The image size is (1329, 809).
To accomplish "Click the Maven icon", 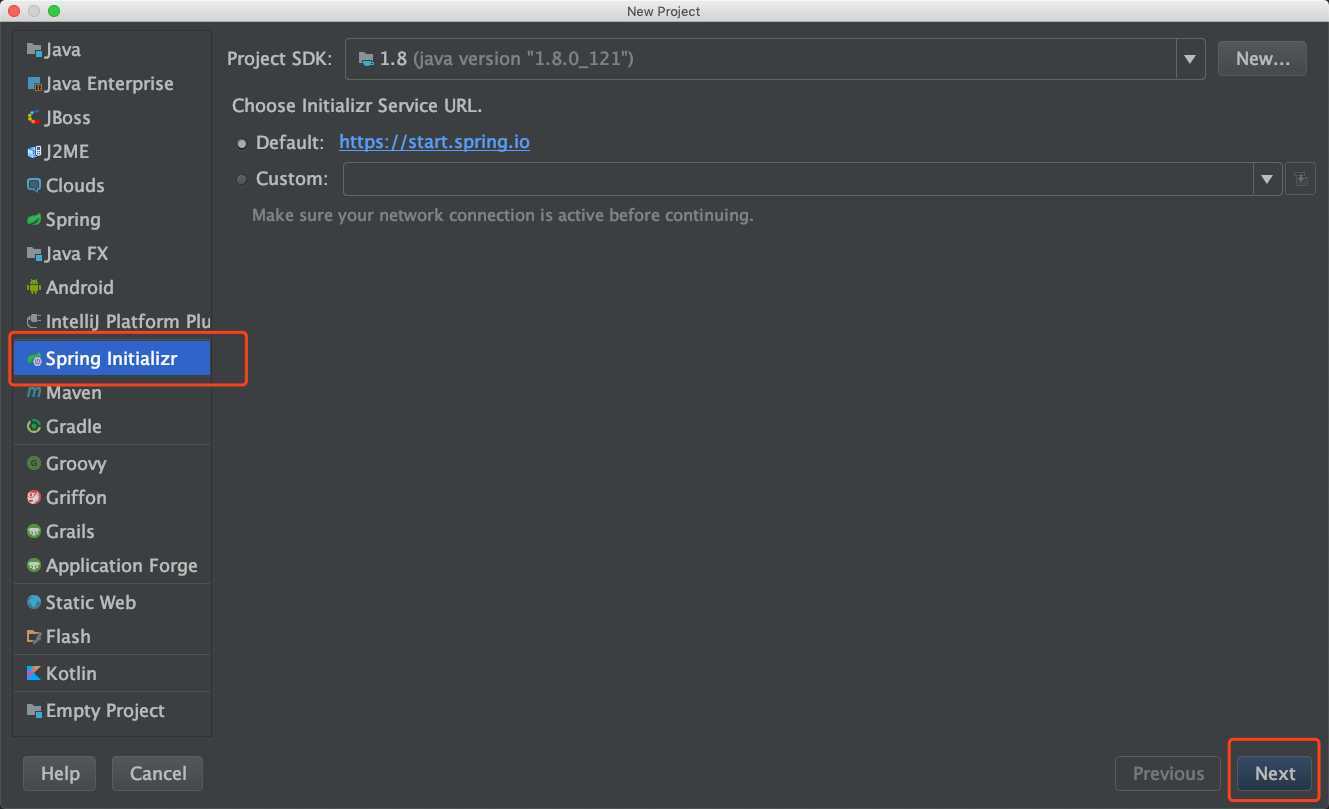I will (x=35, y=393).
